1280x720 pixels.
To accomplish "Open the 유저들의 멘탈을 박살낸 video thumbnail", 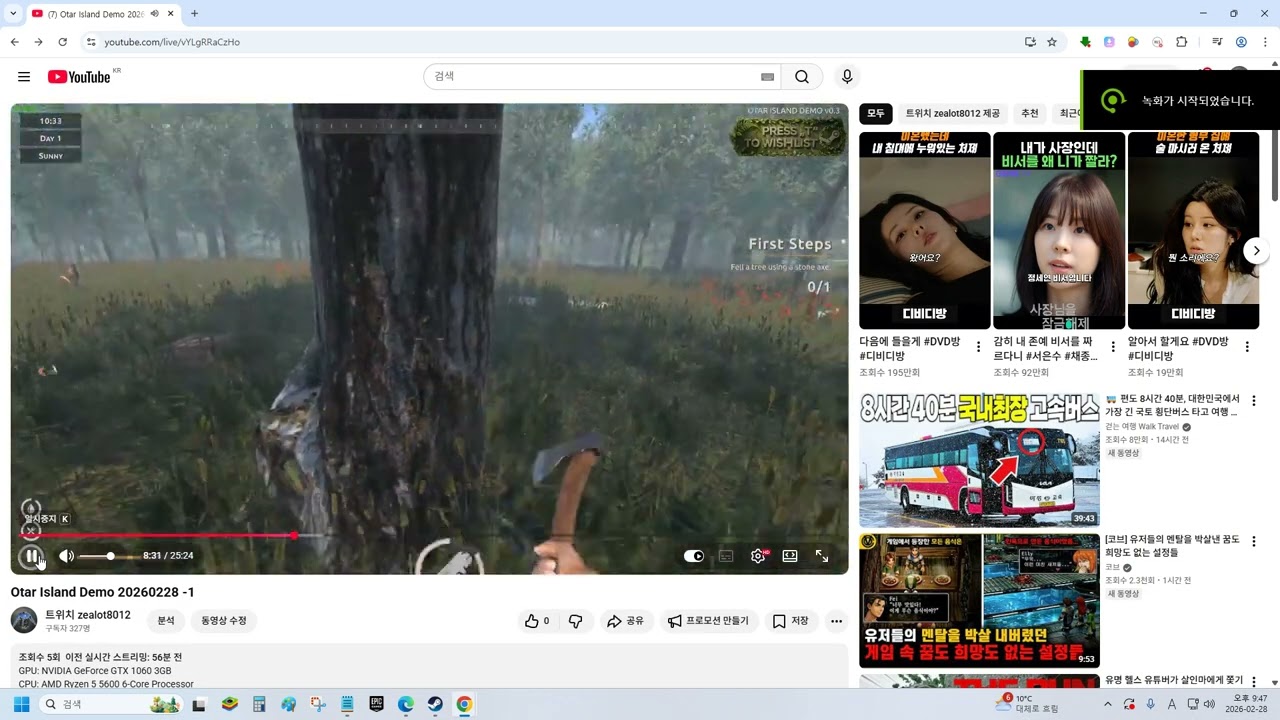I will point(979,600).
